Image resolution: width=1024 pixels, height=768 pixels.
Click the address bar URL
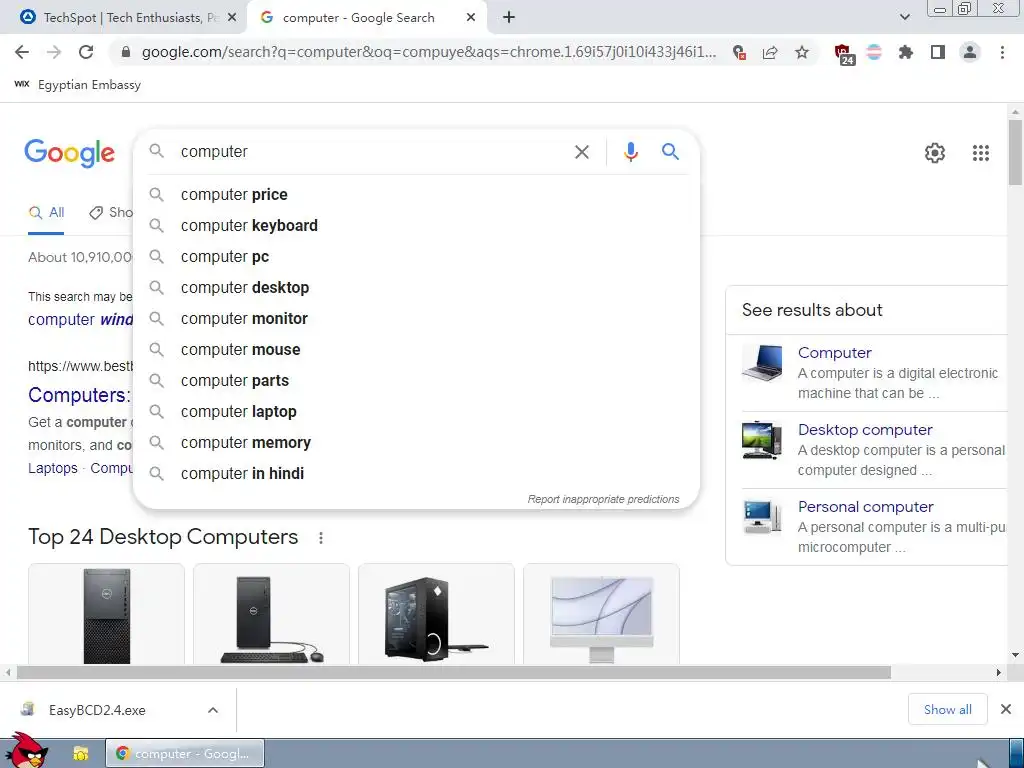point(428,52)
